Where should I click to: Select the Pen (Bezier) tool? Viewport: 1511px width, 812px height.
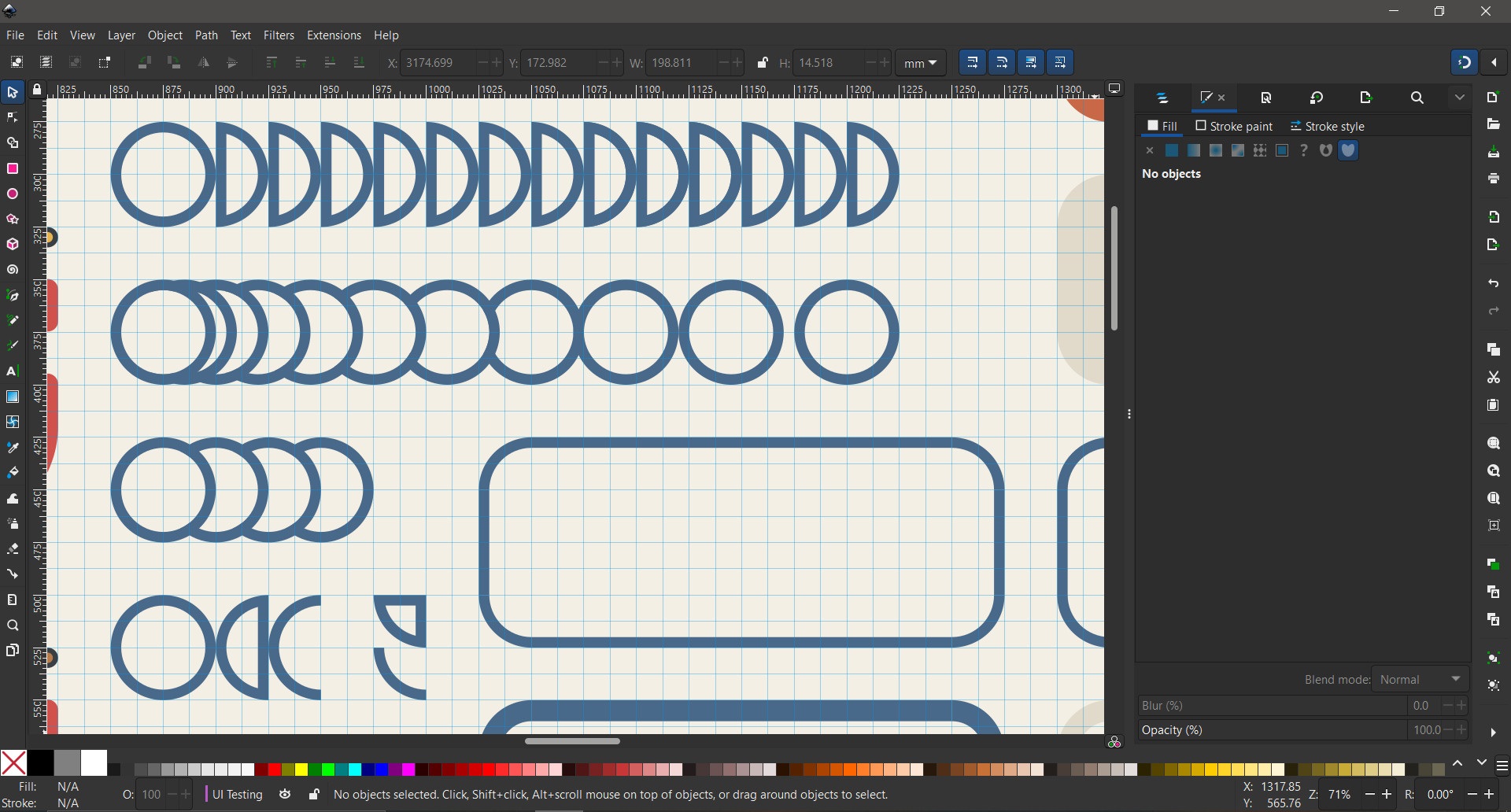(13, 296)
